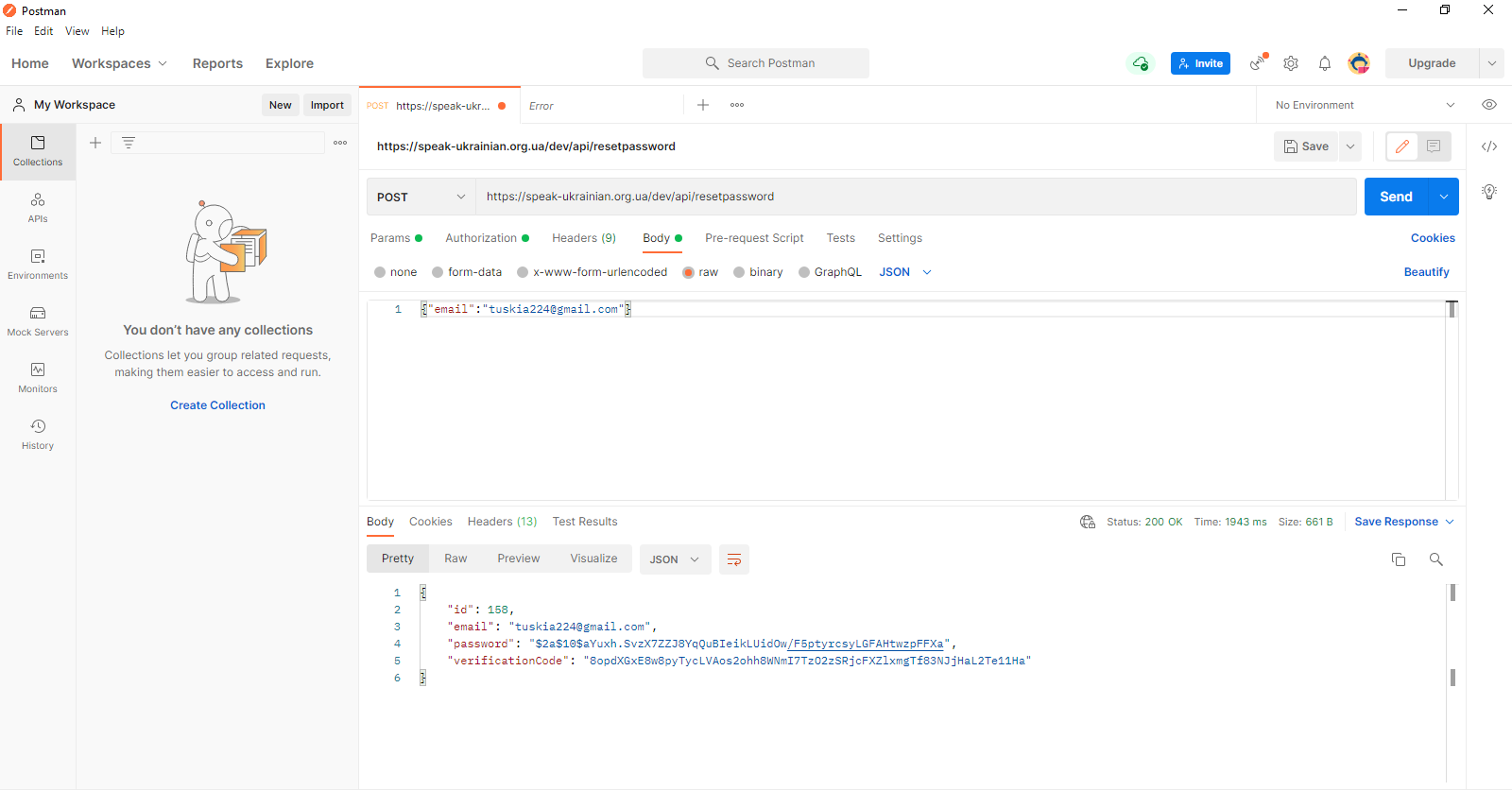Expand the Send button dropdown arrow
The height and width of the screenshot is (791, 1512).
click(x=1444, y=197)
